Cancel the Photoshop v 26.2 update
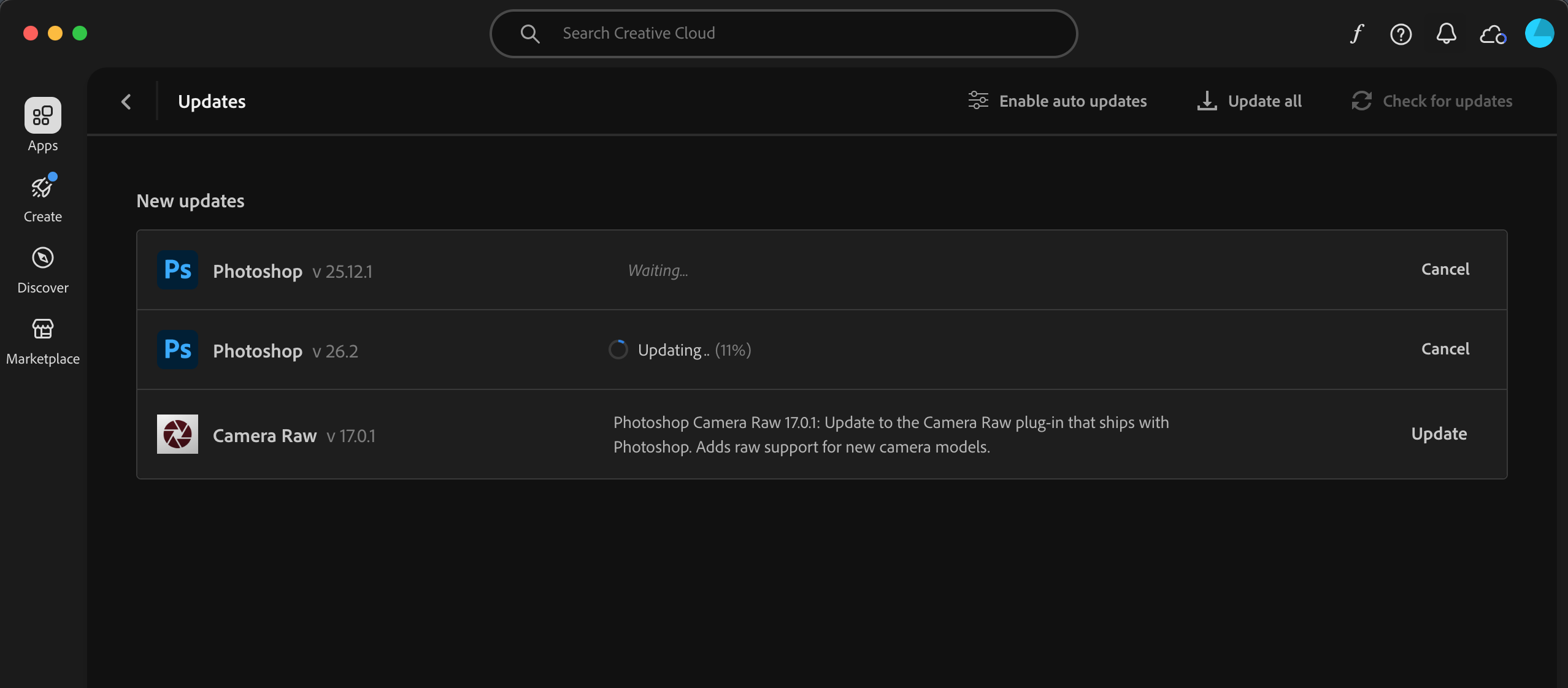The image size is (1568, 688). click(x=1445, y=349)
